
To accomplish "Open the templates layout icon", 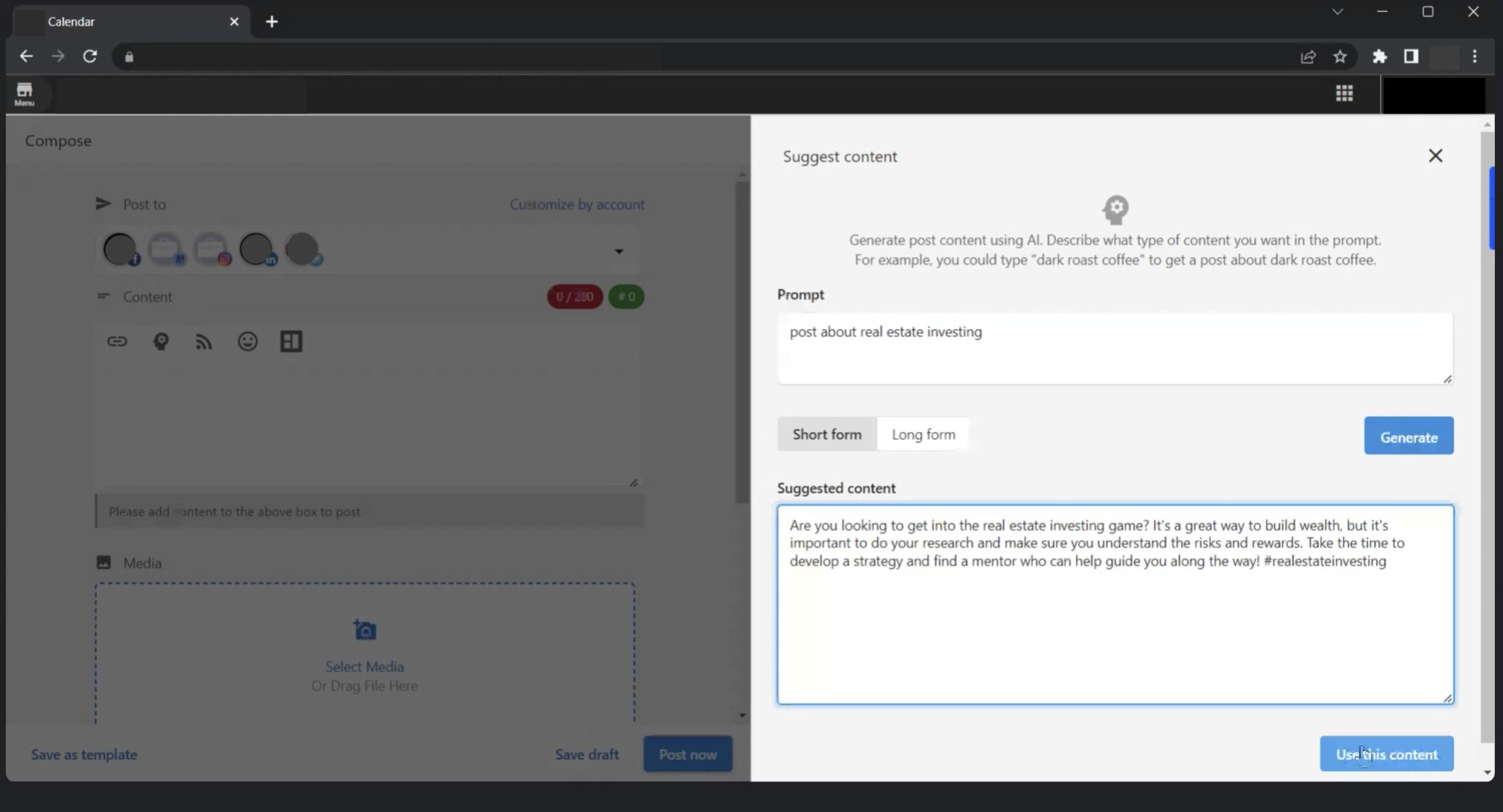I will tap(291, 341).
